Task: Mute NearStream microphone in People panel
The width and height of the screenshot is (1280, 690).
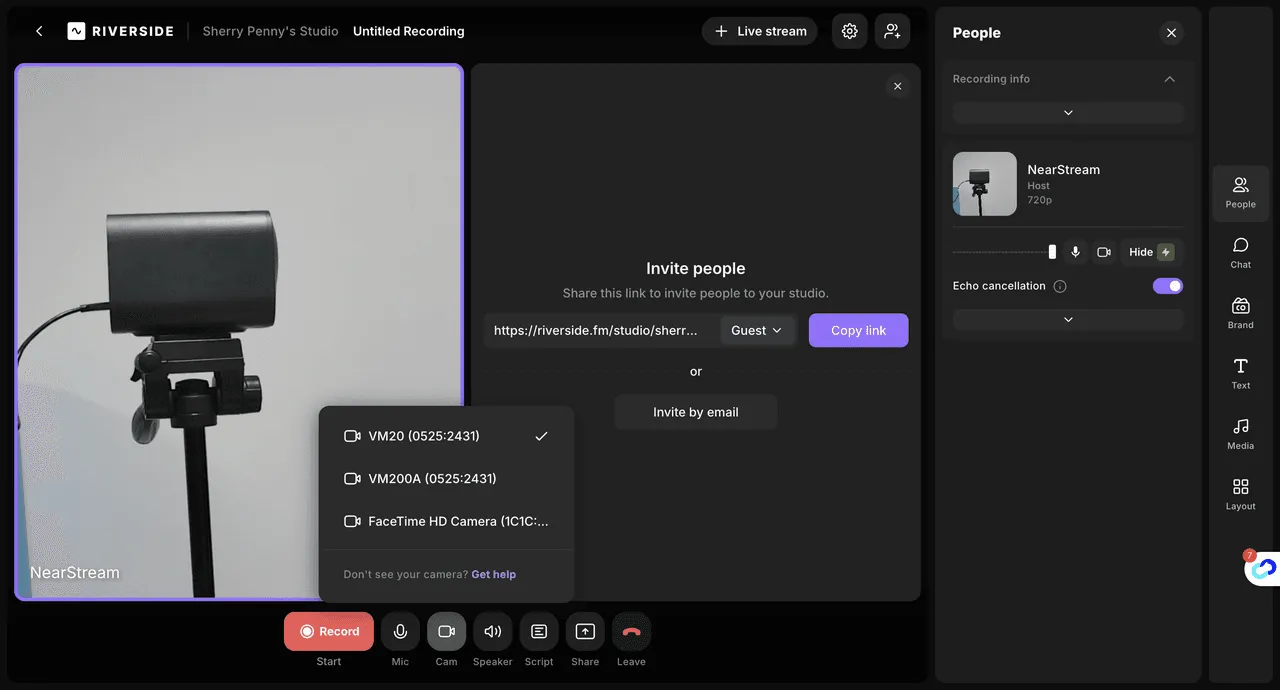Action: tap(1075, 252)
